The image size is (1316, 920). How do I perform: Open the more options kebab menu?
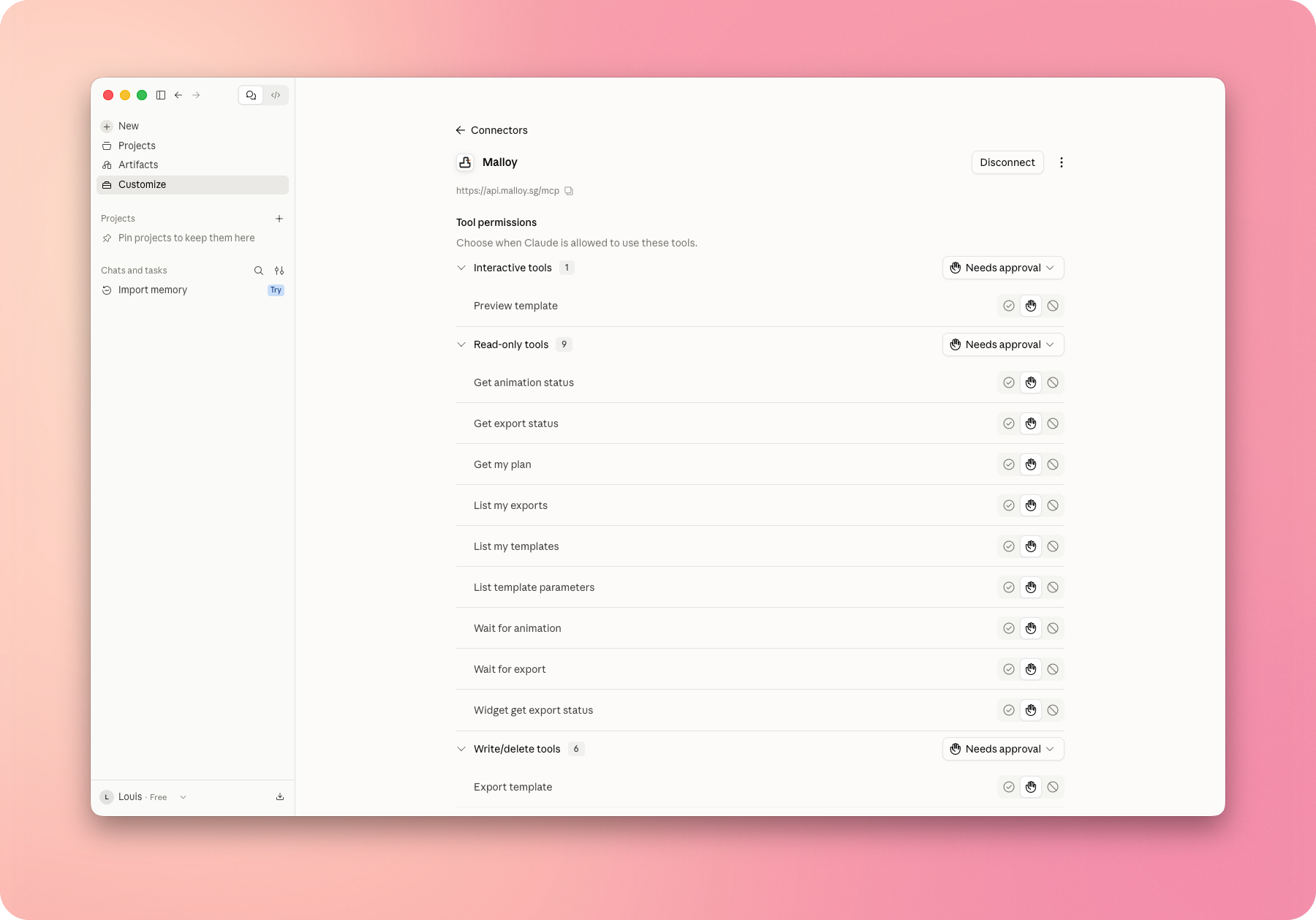click(x=1062, y=162)
